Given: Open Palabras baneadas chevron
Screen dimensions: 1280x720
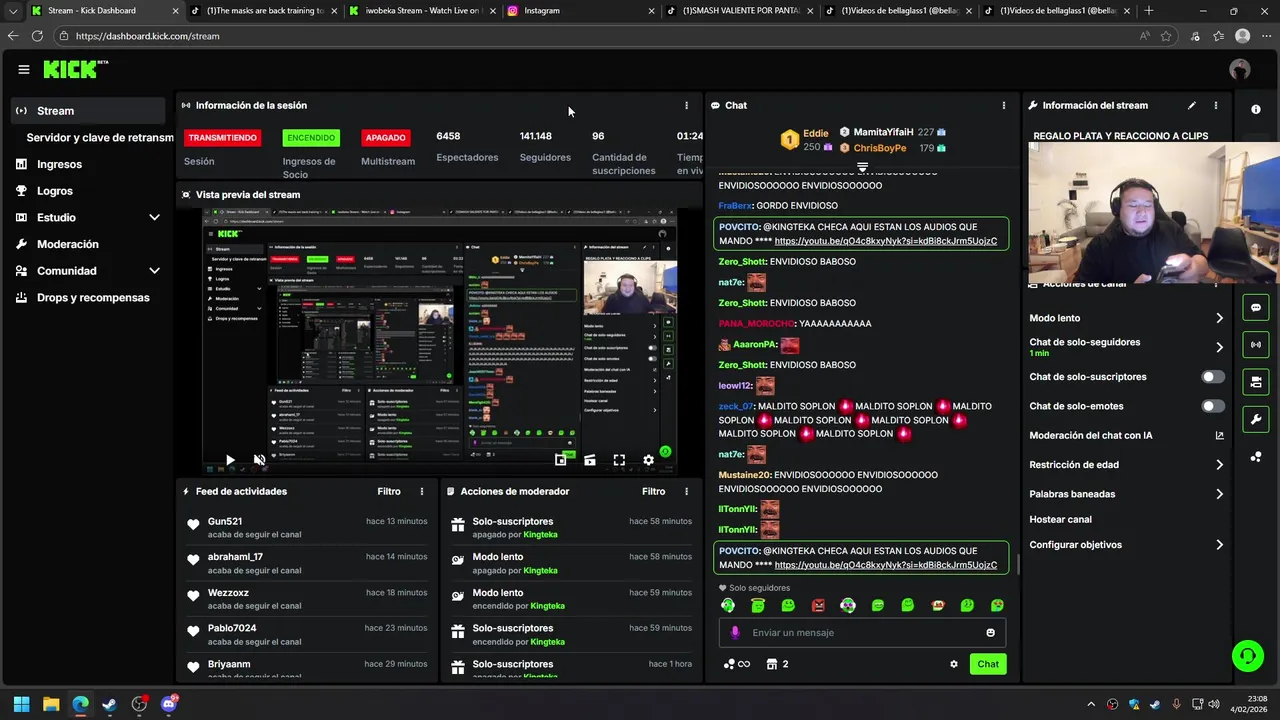Looking at the screenshot, I should [x=1219, y=494].
